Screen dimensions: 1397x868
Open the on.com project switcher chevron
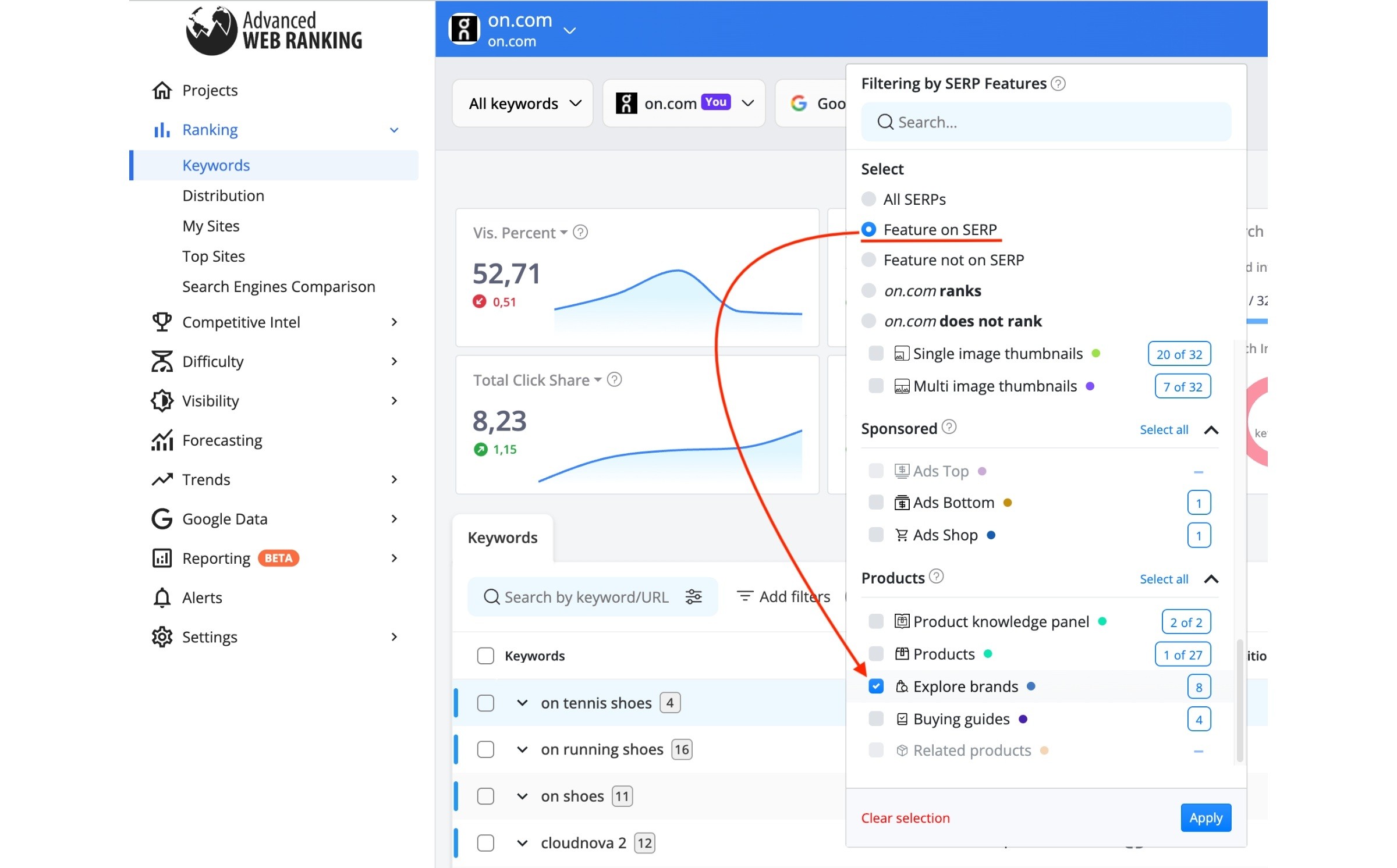(x=570, y=30)
